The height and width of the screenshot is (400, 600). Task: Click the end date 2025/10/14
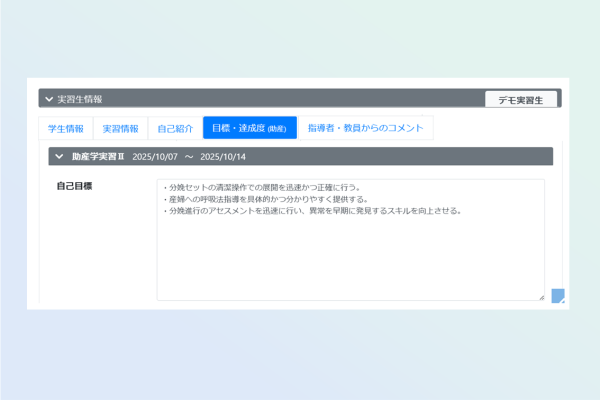coord(222,157)
